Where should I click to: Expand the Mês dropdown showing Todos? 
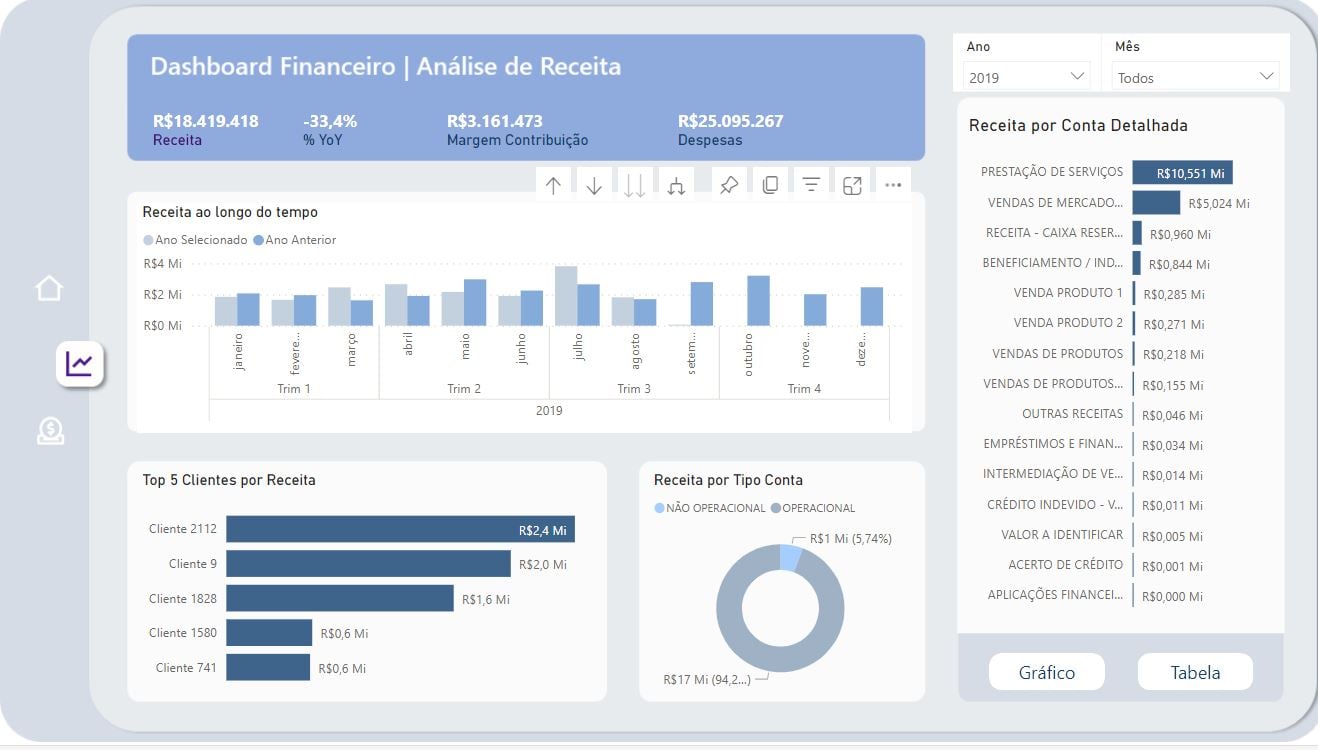pos(1195,77)
